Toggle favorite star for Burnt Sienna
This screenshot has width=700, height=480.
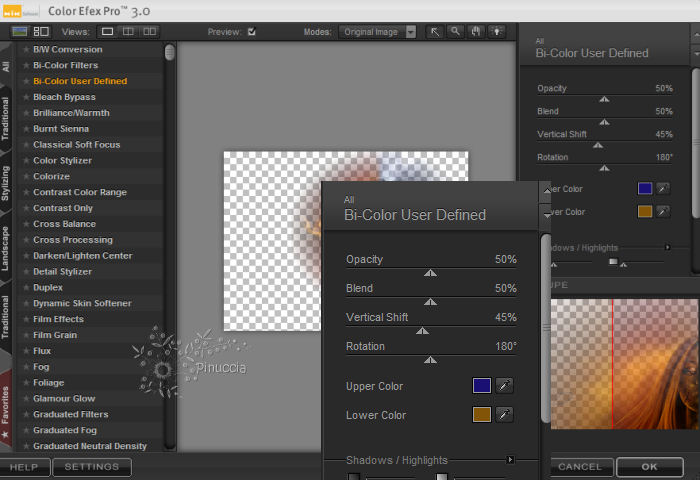pyautogui.click(x=26, y=129)
